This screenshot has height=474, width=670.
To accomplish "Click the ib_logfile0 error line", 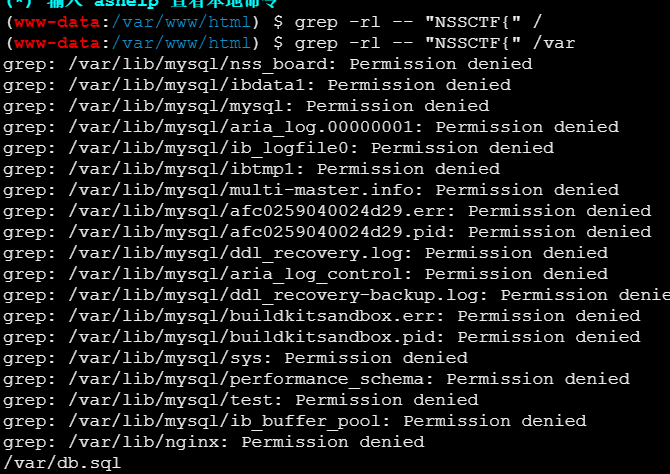I will click(279, 148).
